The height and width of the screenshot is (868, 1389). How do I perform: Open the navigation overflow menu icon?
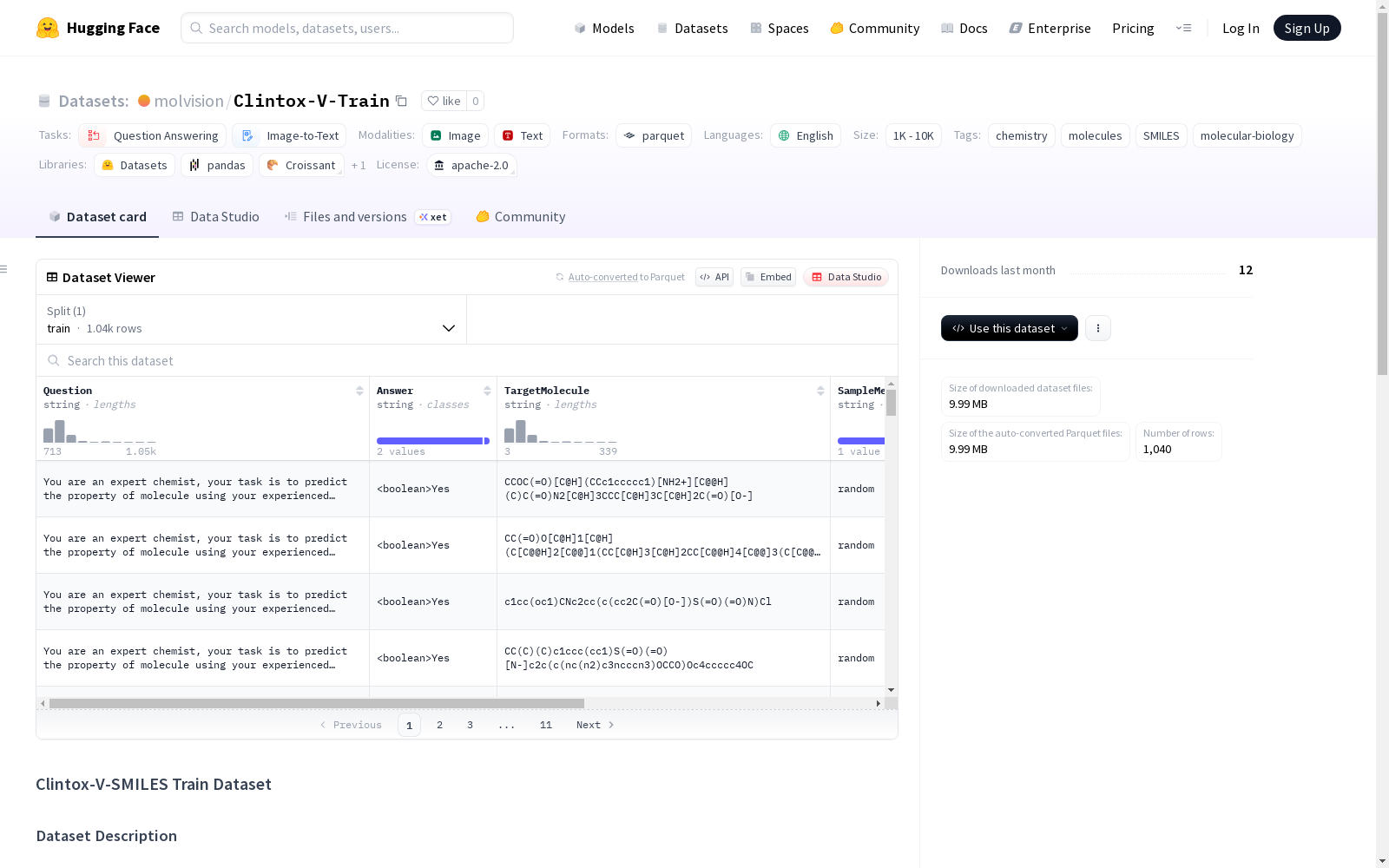coord(1183,28)
